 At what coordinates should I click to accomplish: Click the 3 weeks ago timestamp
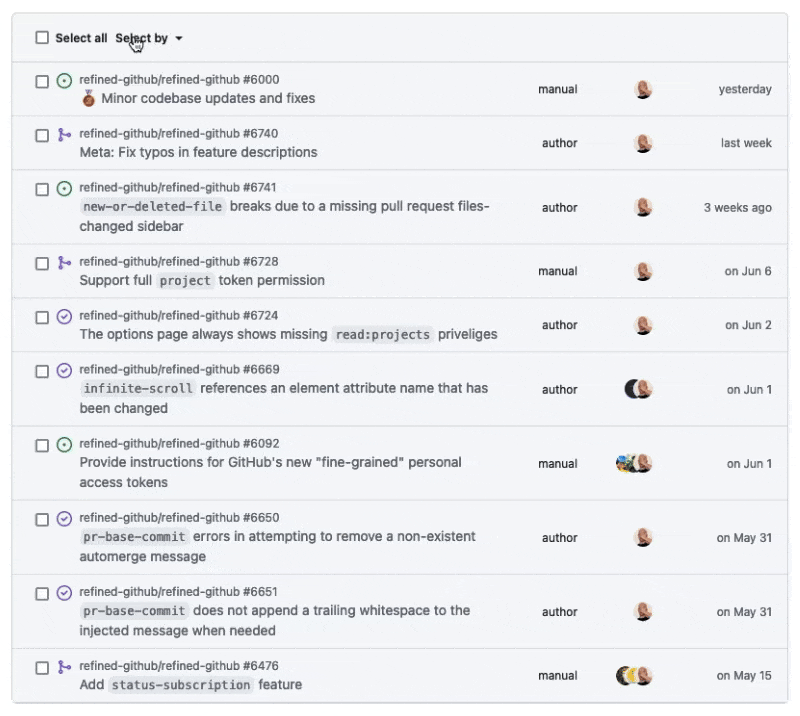pyautogui.click(x=737, y=208)
